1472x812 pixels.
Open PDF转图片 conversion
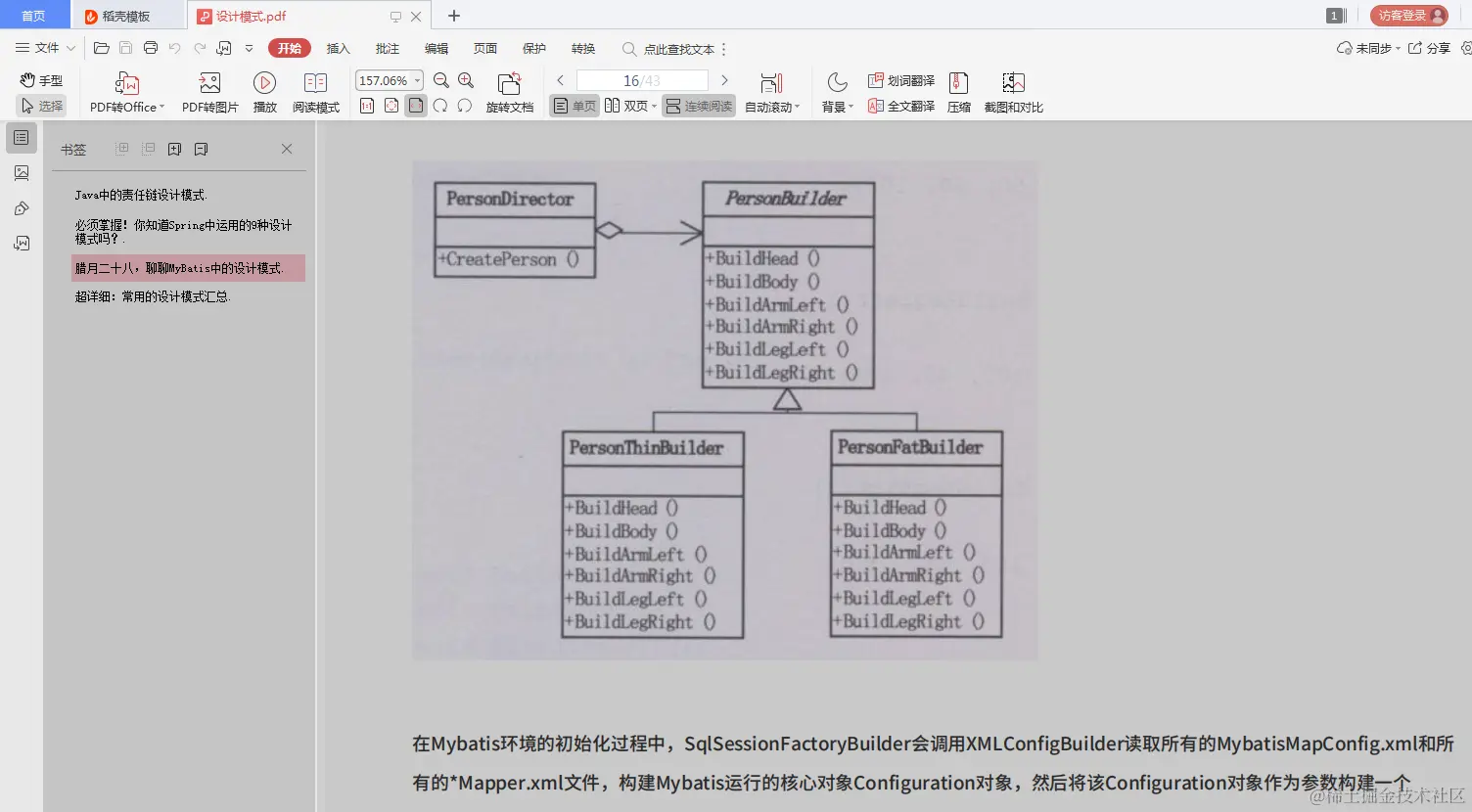click(x=208, y=91)
